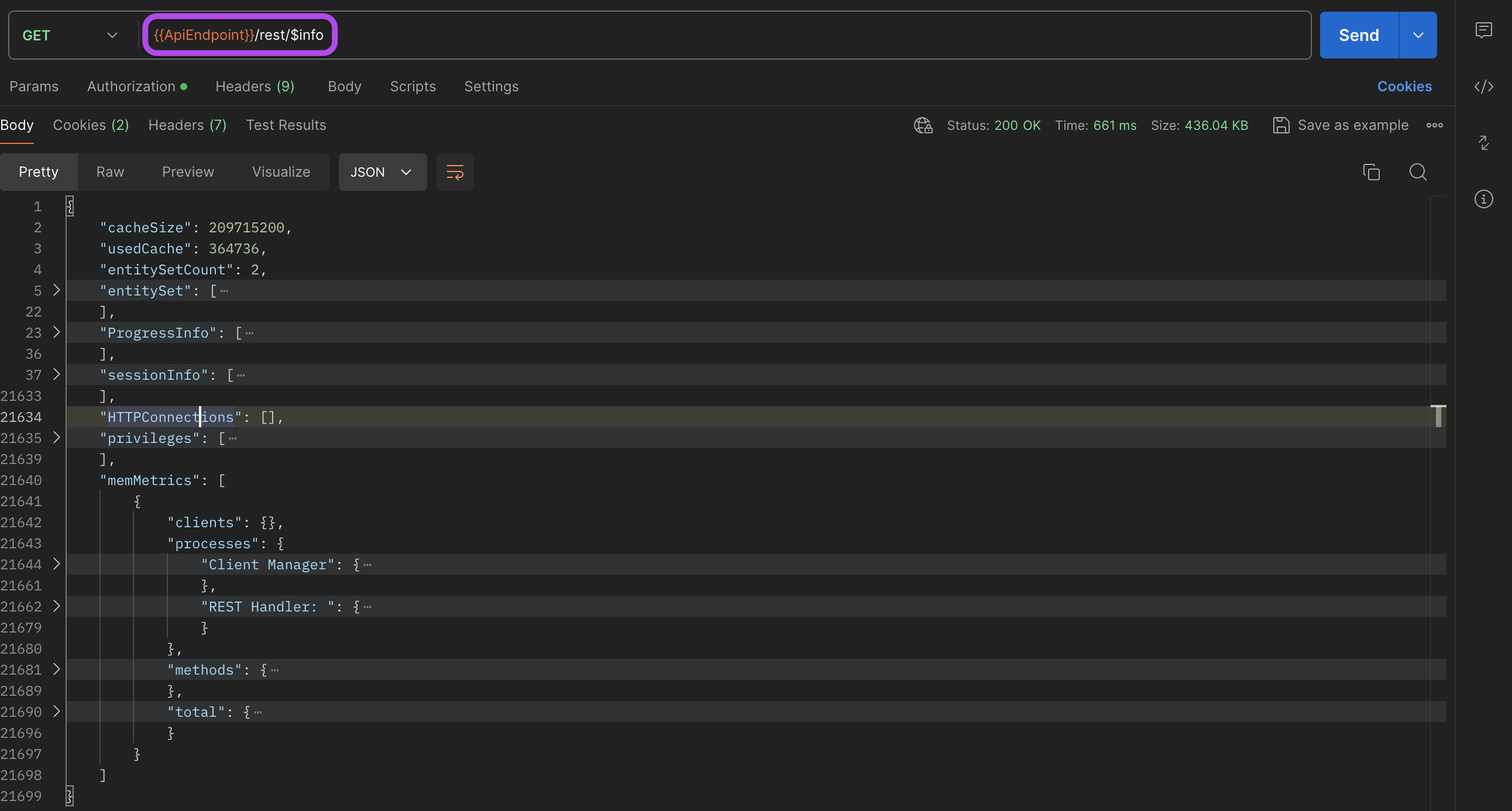Expand the ProgressInfo array at line 23
Viewport: 1512px width, 811px height.
[x=56, y=332]
